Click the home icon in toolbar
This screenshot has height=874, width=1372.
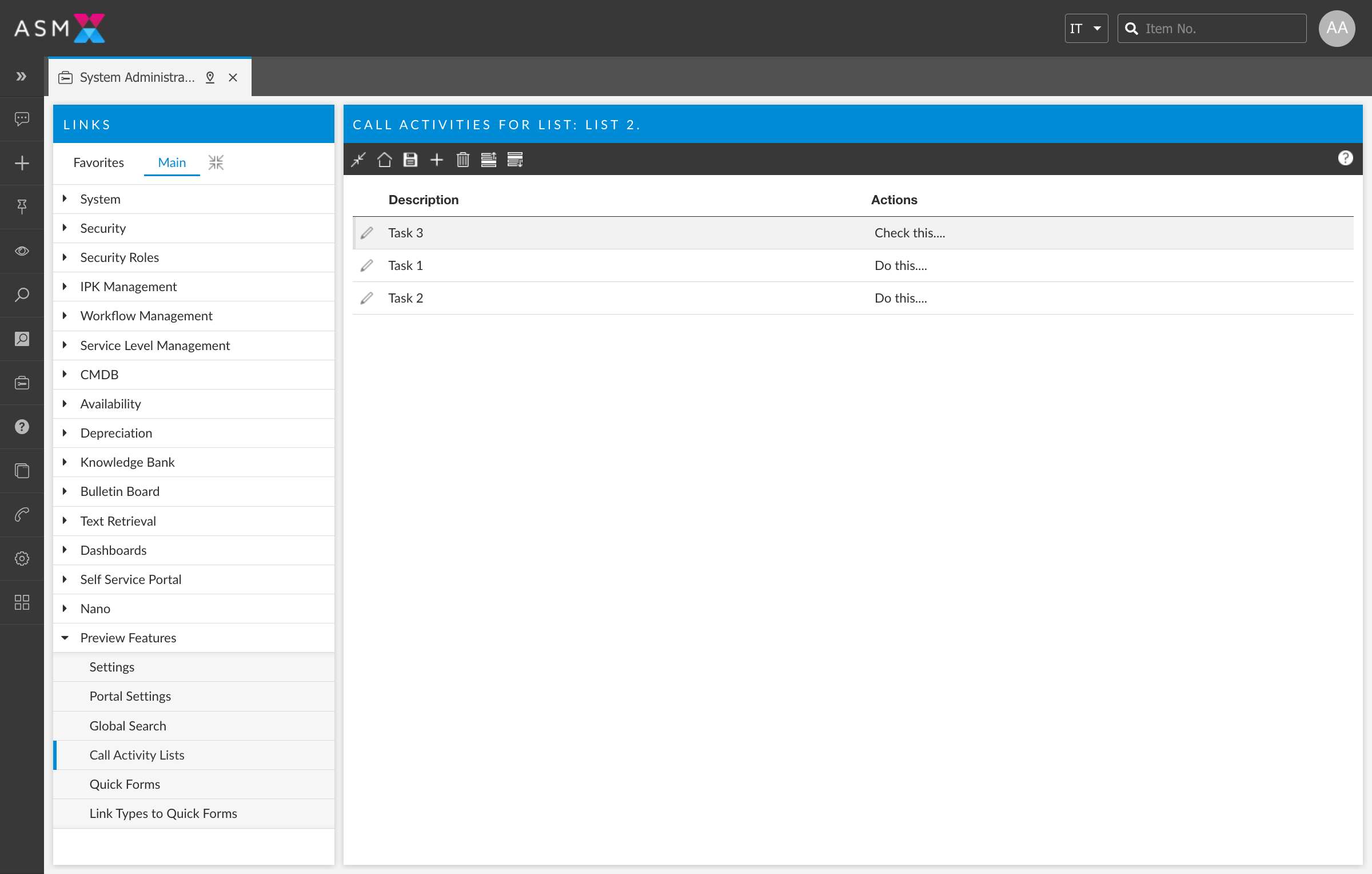click(x=384, y=159)
